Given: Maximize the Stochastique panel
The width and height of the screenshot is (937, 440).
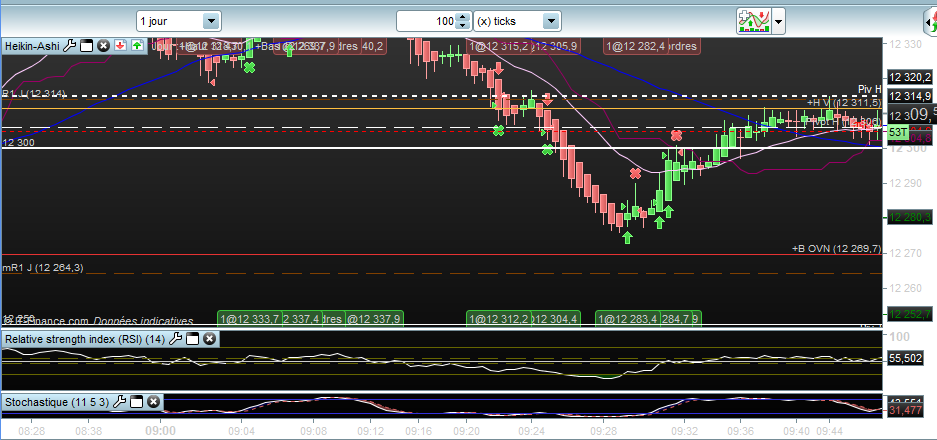Looking at the screenshot, I should pyautogui.click(x=136, y=402).
